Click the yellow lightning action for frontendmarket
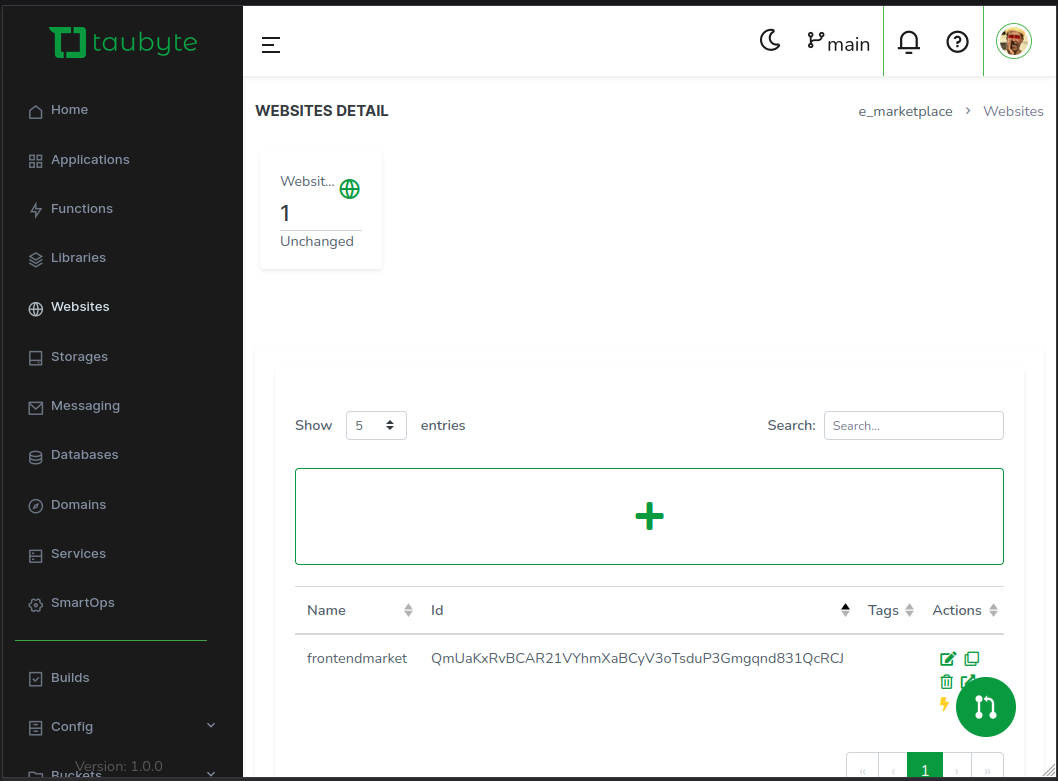The height and width of the screenshot is (781, 1058). [945, 704]
